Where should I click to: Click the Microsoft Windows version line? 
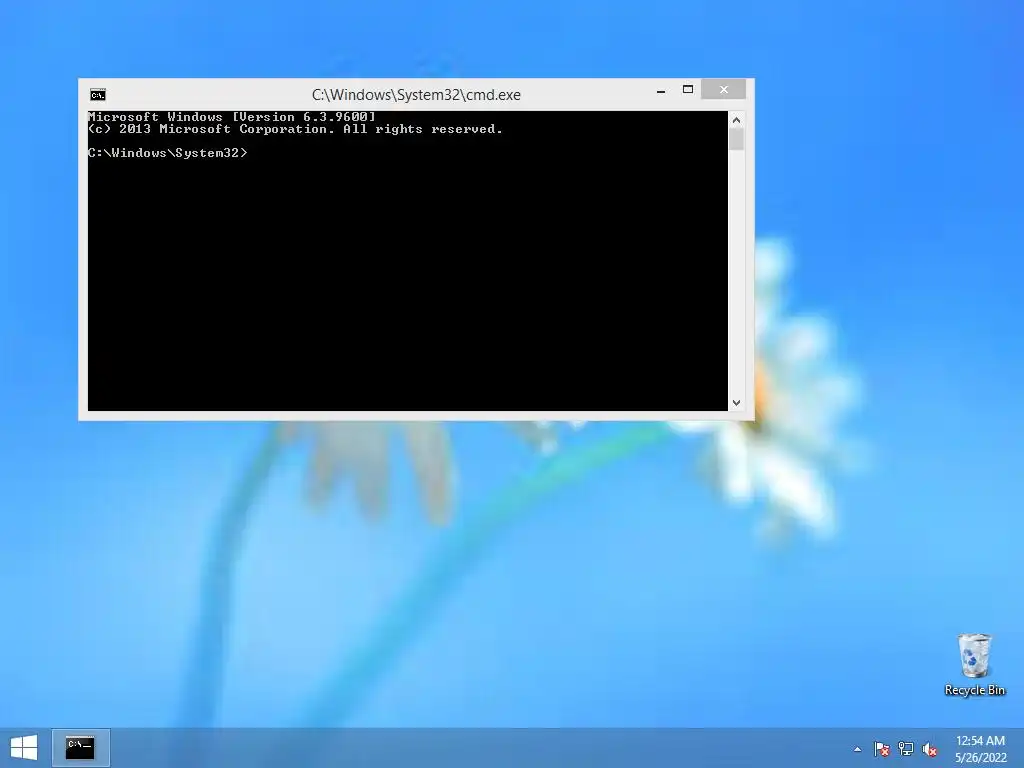click(232, 117)
